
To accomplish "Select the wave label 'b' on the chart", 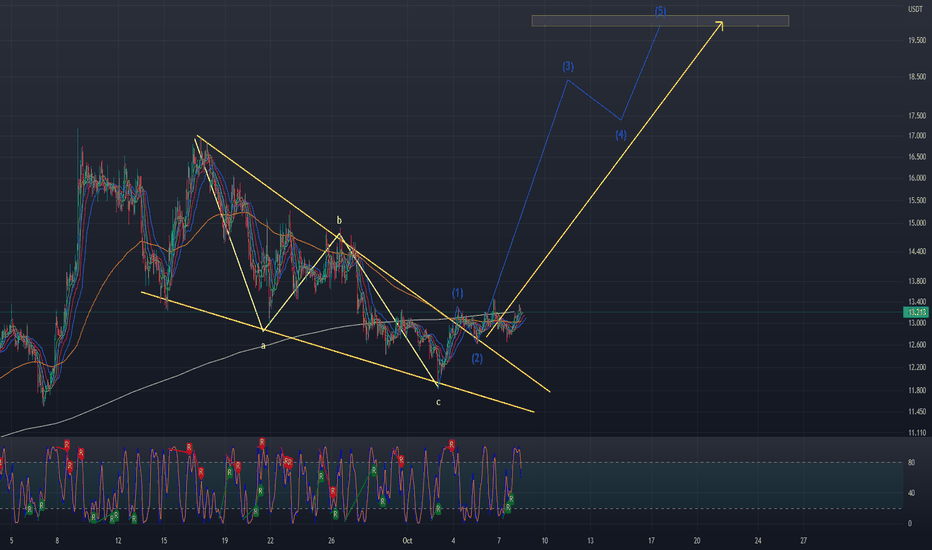I will pyautogui.click(x=339, y=221).
